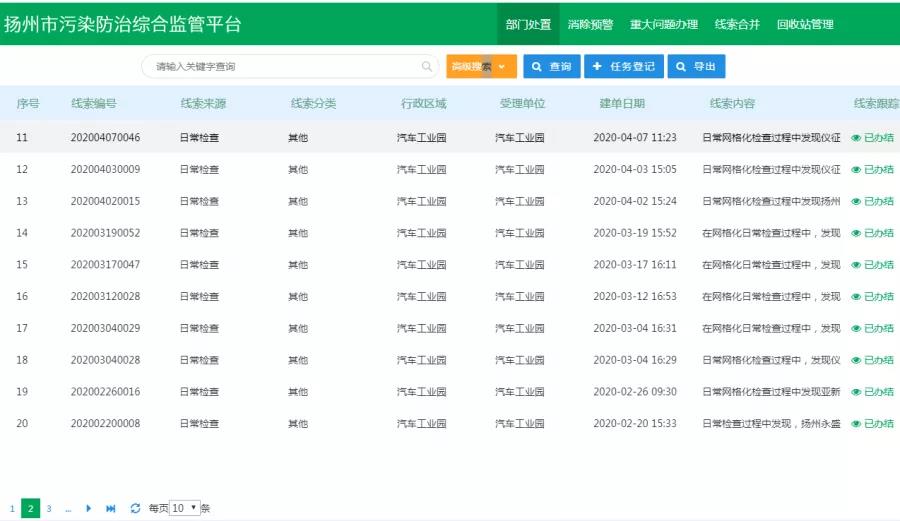Click the 查询 search button

[x=551, y=67]
